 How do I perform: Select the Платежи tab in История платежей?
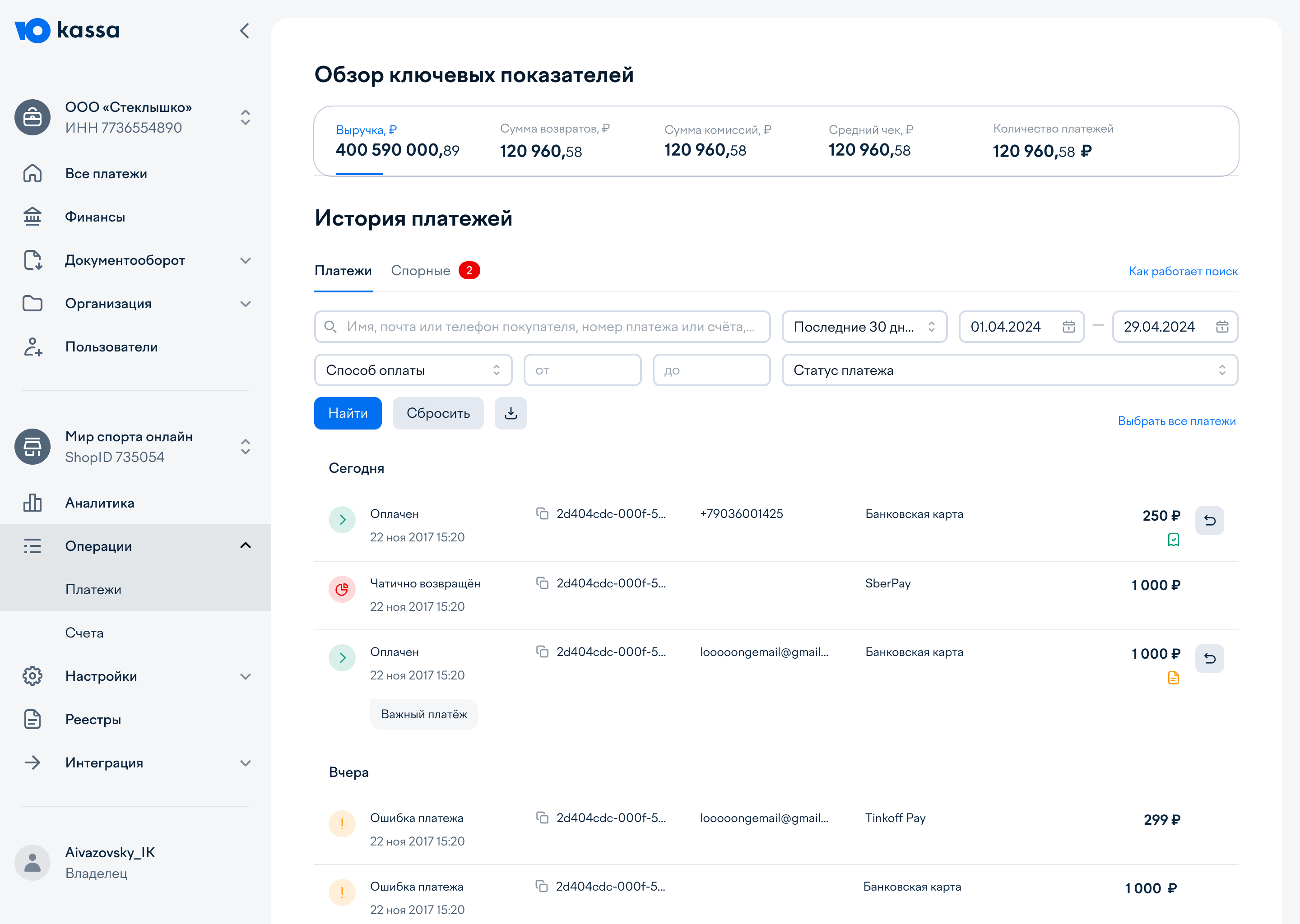(x=343, y=271)
